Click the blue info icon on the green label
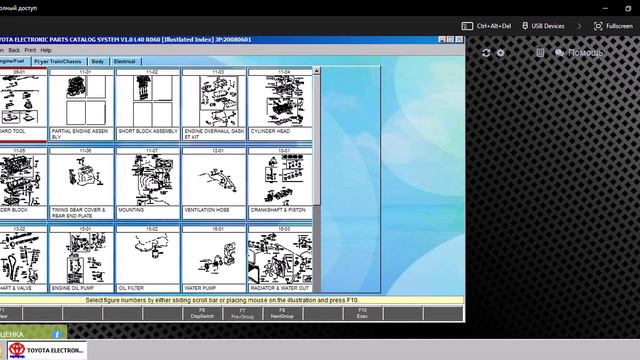 coord(57,334)
